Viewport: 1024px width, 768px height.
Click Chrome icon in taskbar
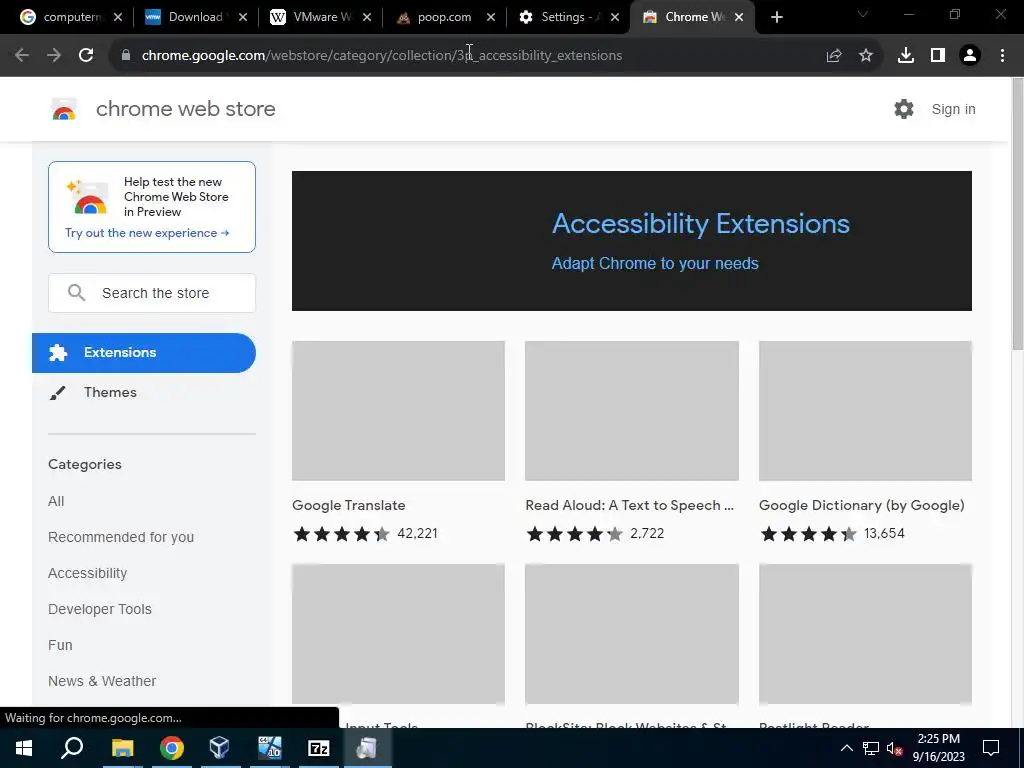point(172,748)
